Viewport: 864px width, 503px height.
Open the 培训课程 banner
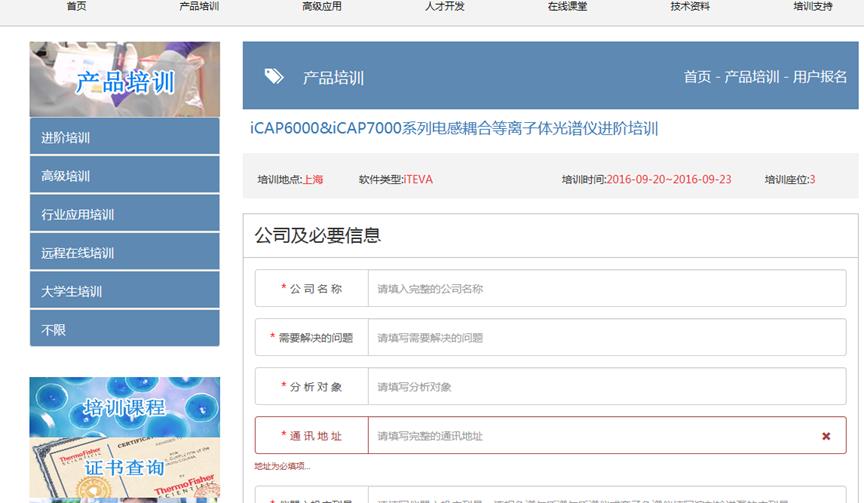125,407
